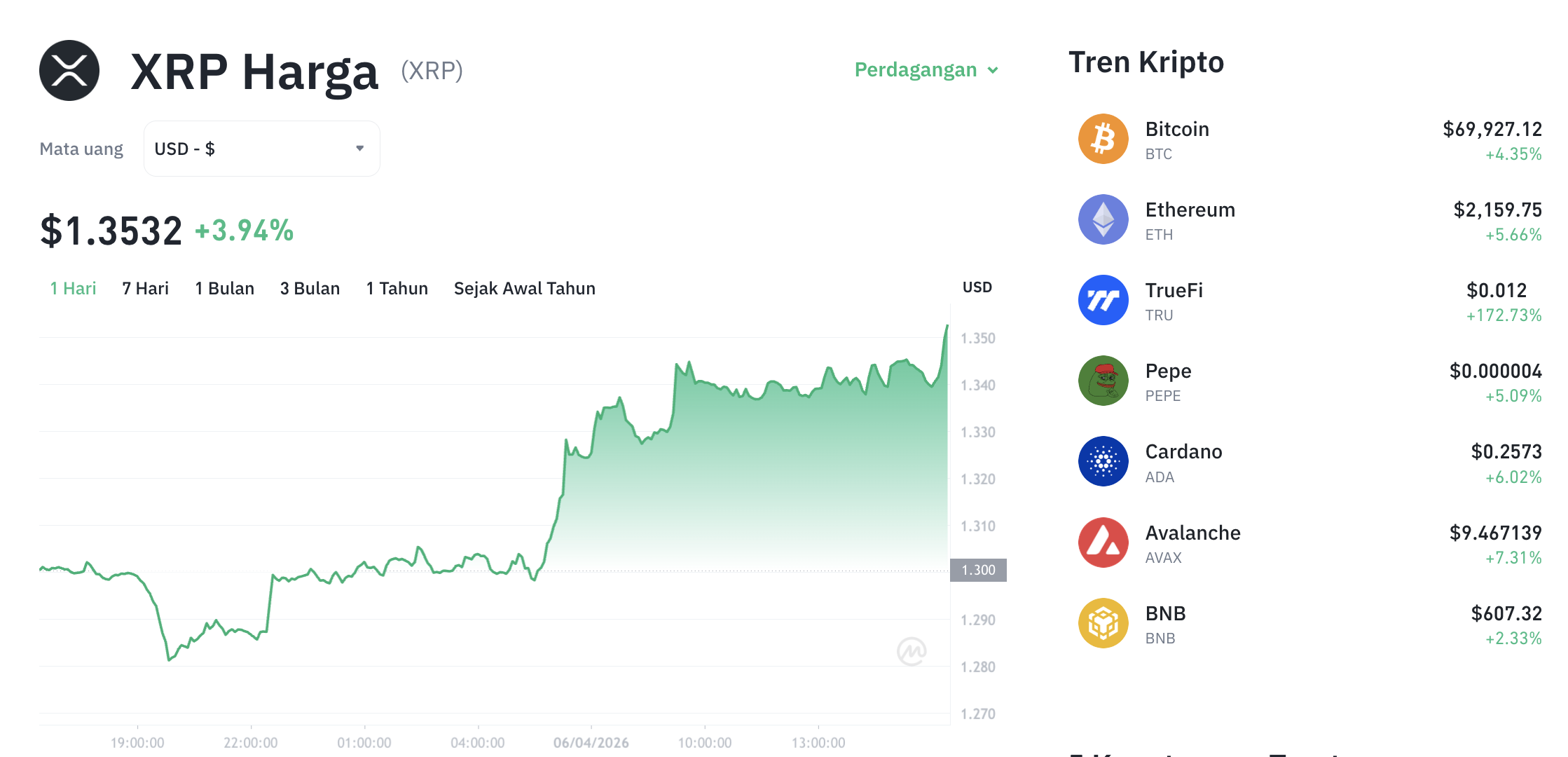Screen dimensions: 1568x757
Task: Click the Tren Kripto heading
Action: point(1146,62)
